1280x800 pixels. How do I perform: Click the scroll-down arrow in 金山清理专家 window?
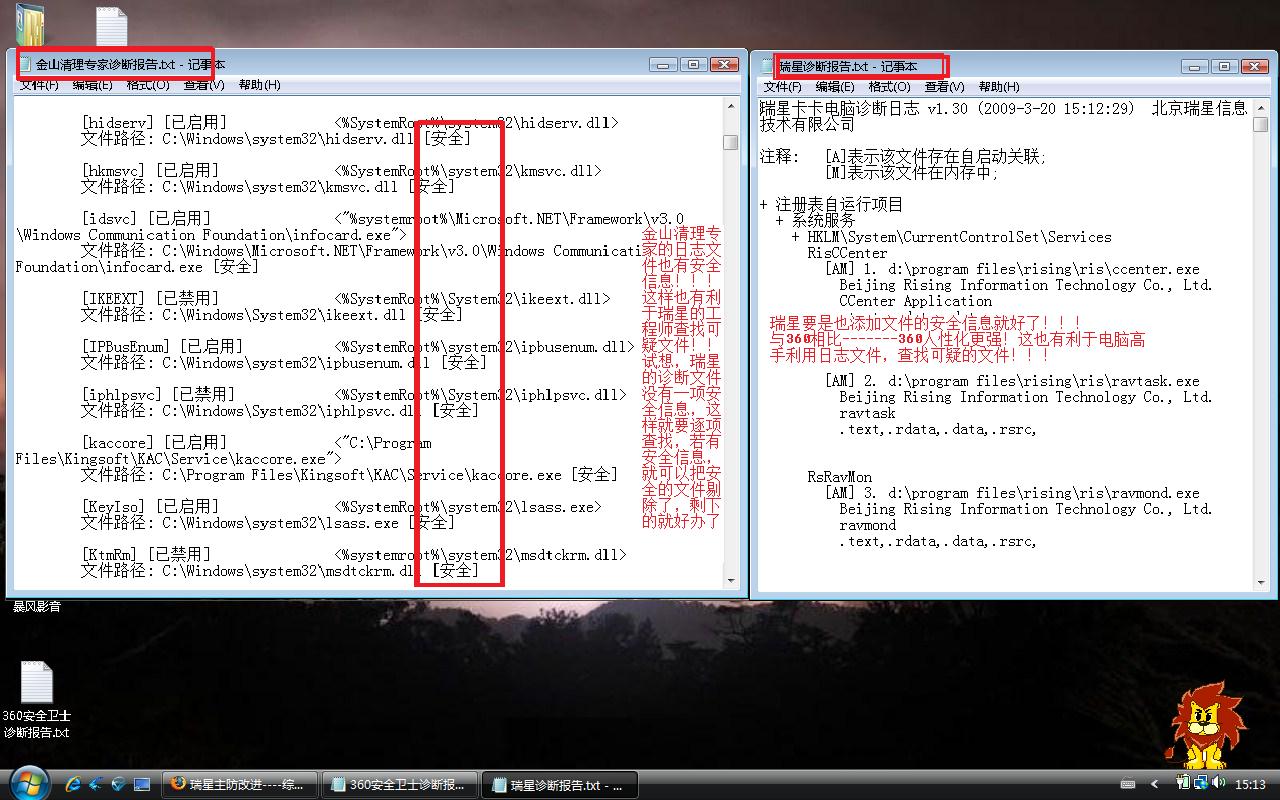click(x=731, y=580)
